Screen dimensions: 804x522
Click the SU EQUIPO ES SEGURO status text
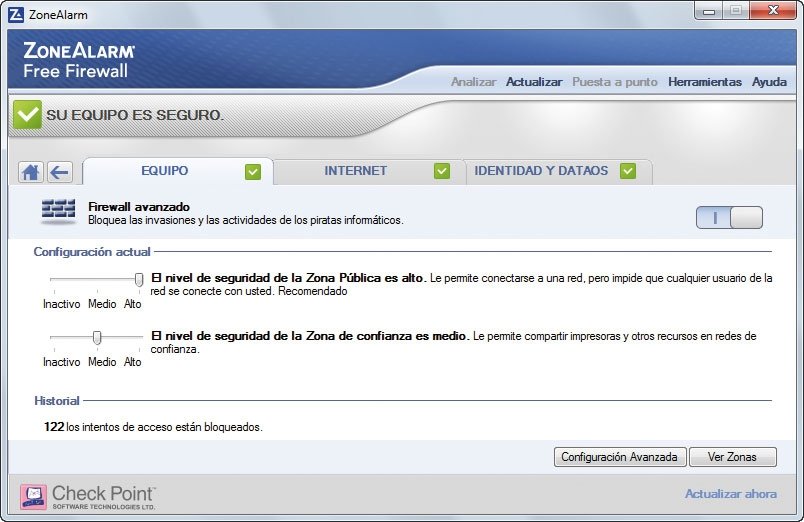[135, 115]
